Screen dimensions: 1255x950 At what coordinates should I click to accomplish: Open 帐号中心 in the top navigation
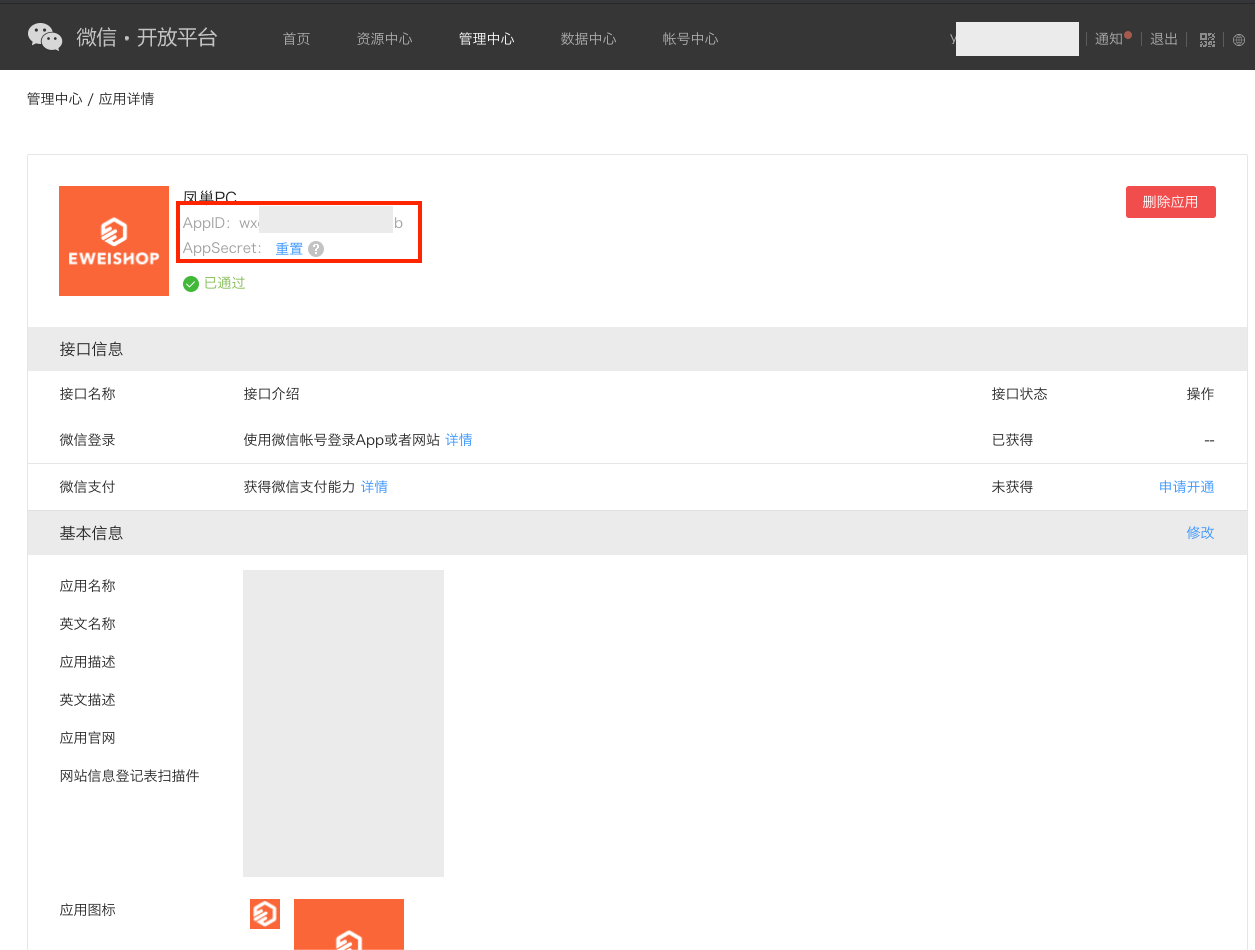[691, 39]
